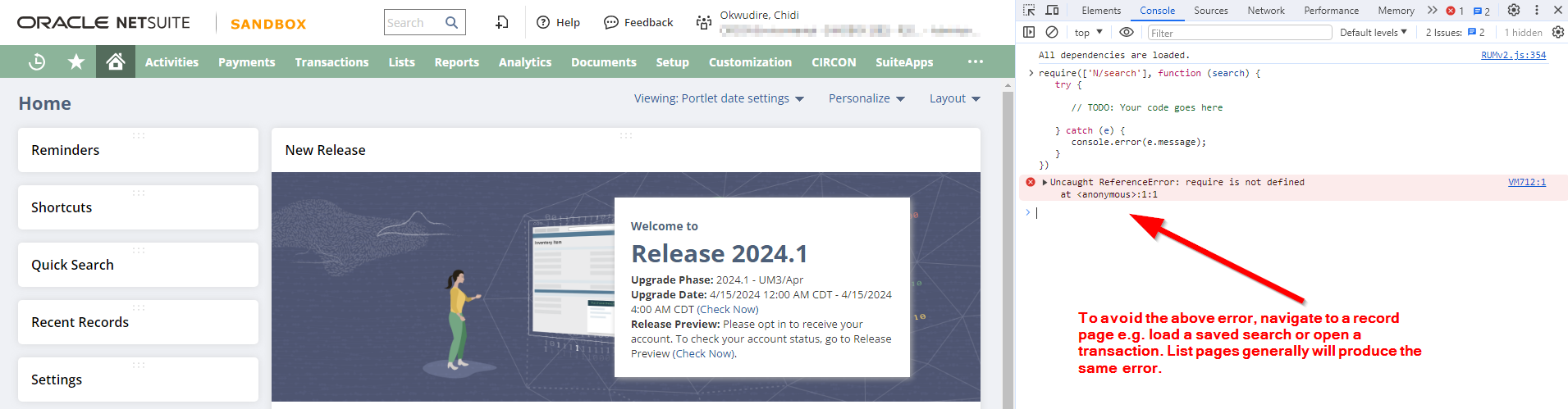Viewport: 1568px width, 409px height.
Task: Open the RUMv2.js:354 source link
Action: pyautogui.click(x=1513, y=55)
